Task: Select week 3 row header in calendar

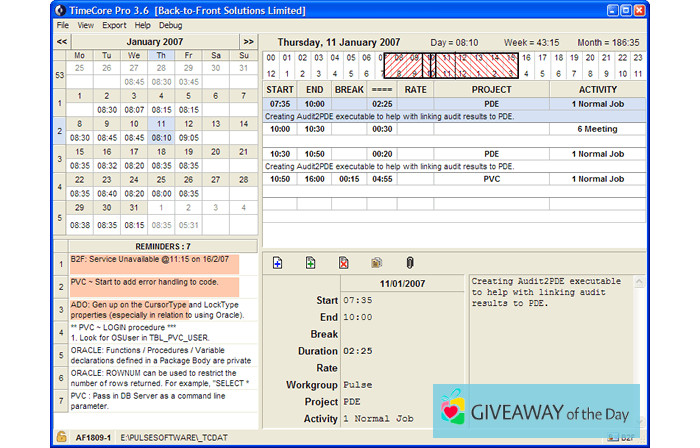Action: pos(60,158)
